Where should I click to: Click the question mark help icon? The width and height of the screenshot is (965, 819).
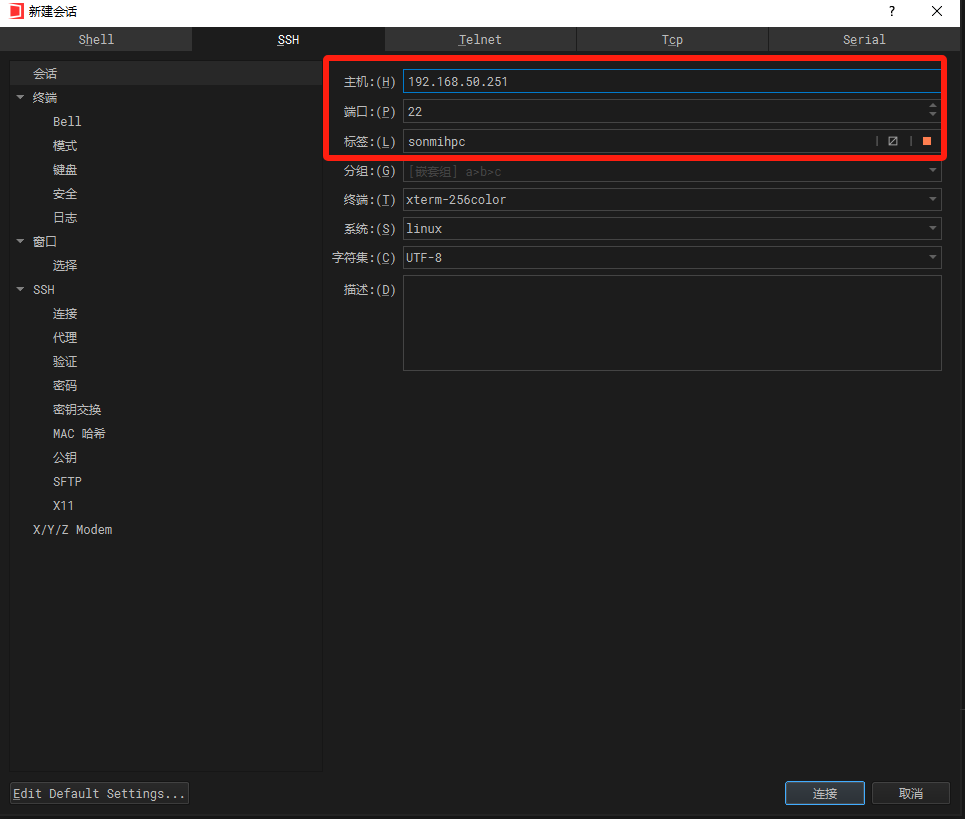[891, 11]
